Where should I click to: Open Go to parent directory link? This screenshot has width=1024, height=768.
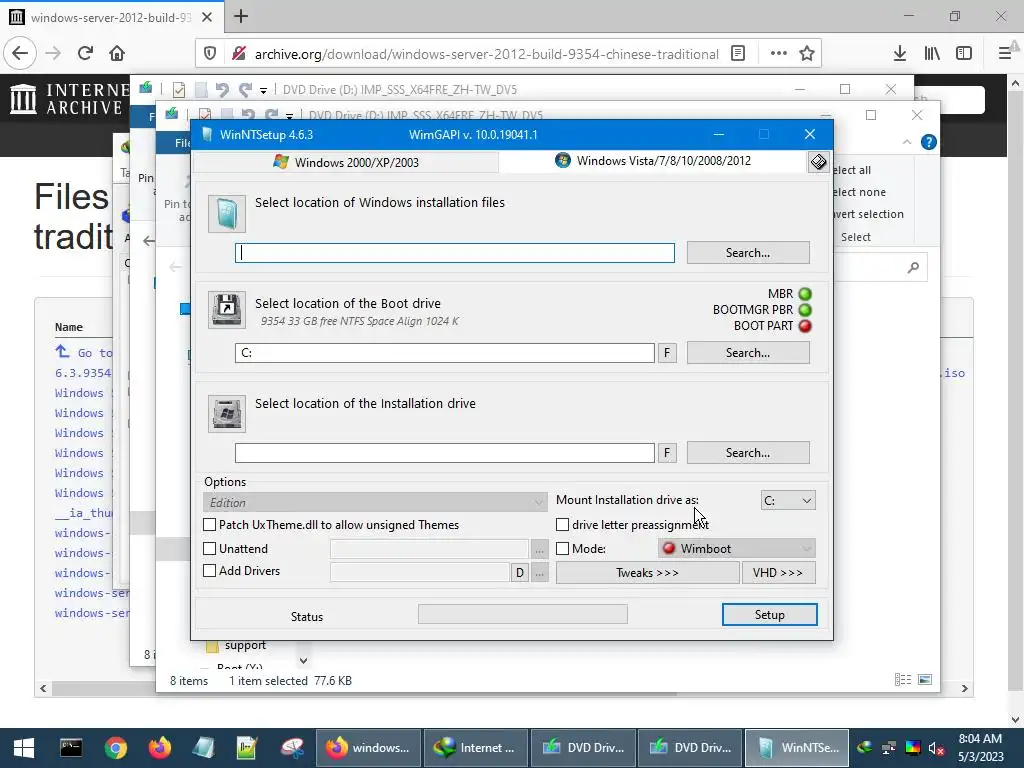[84, 353]
